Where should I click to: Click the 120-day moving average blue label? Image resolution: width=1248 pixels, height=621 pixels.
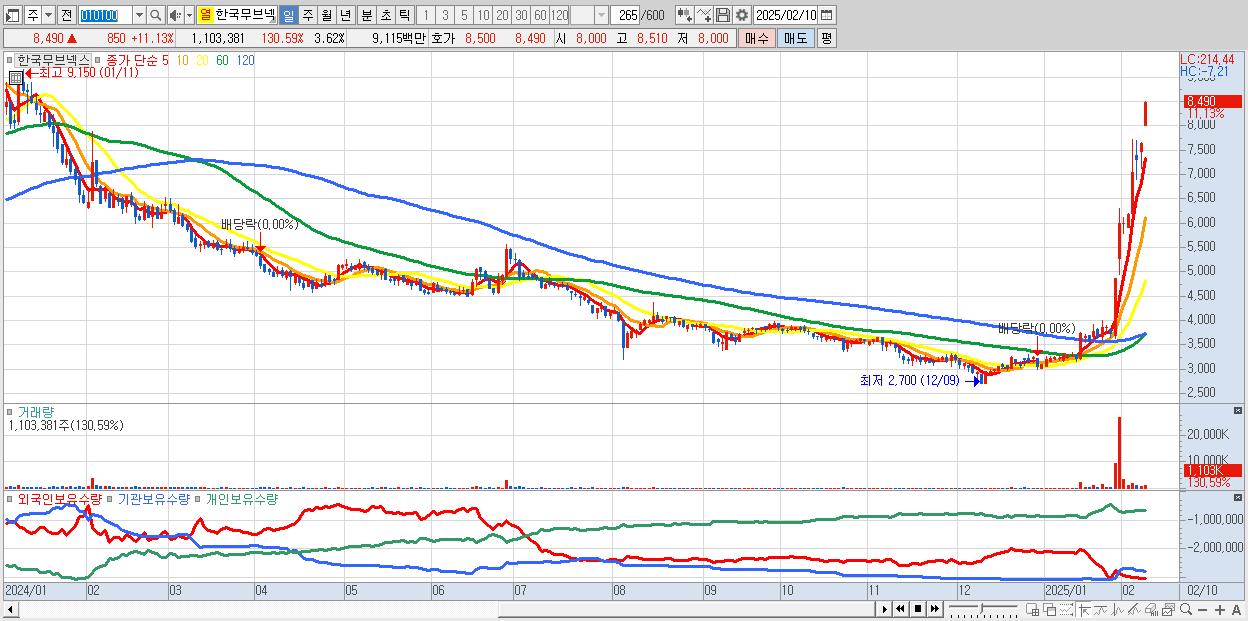point(245,60)
